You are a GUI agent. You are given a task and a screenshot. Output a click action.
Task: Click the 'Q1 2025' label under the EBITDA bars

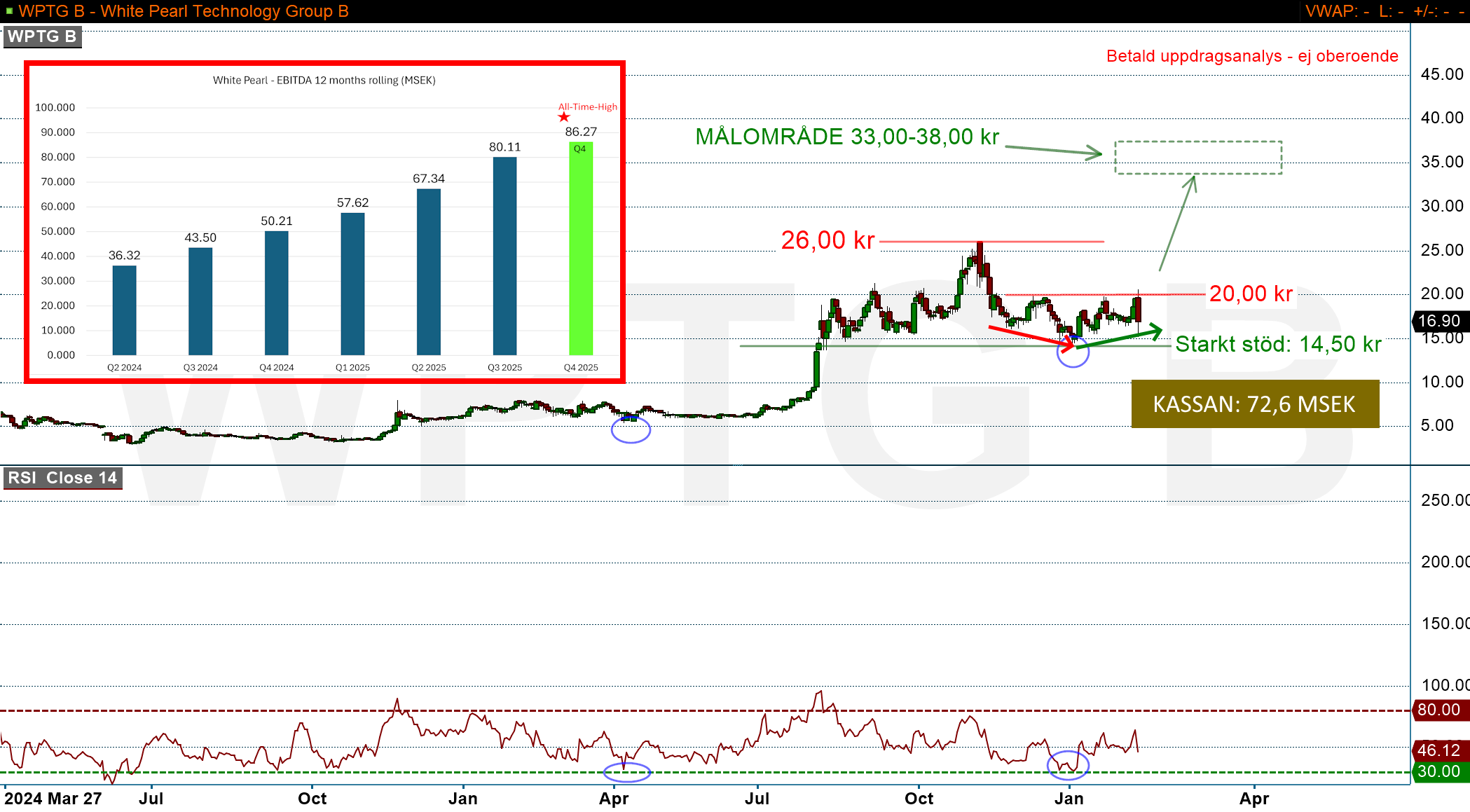point(352,368)
